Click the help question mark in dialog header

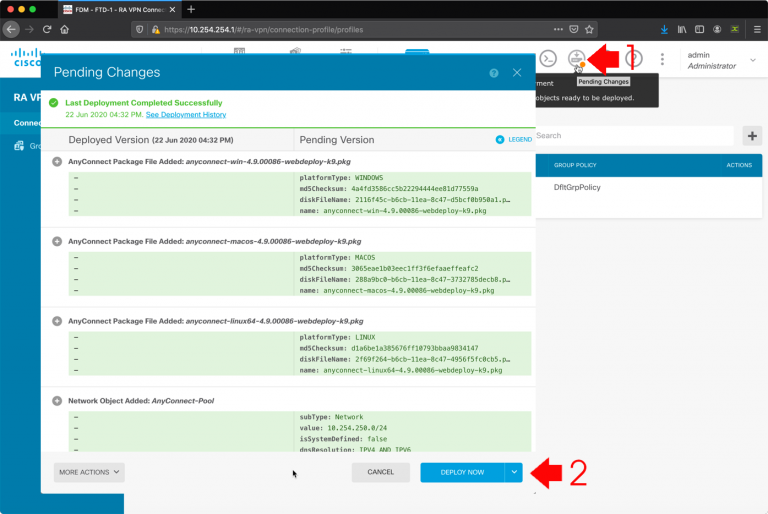point(494,73)
